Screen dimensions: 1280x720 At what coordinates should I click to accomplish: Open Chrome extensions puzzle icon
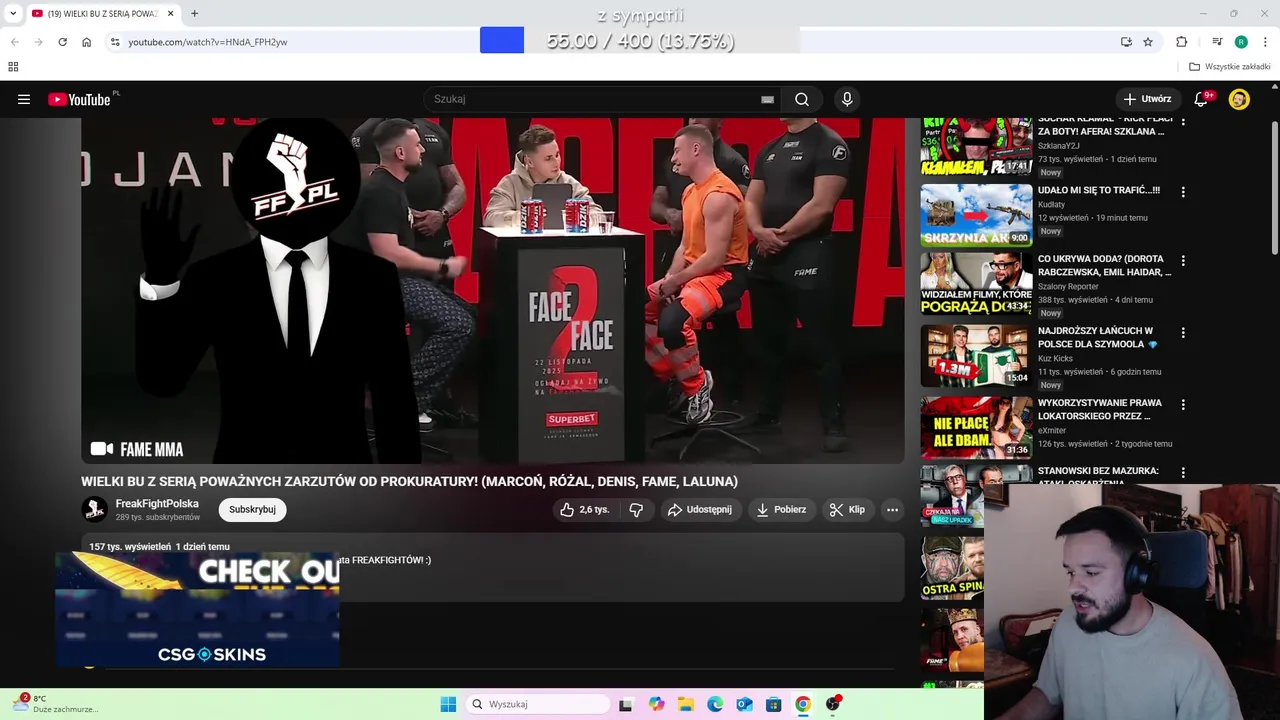point(1182,42)
